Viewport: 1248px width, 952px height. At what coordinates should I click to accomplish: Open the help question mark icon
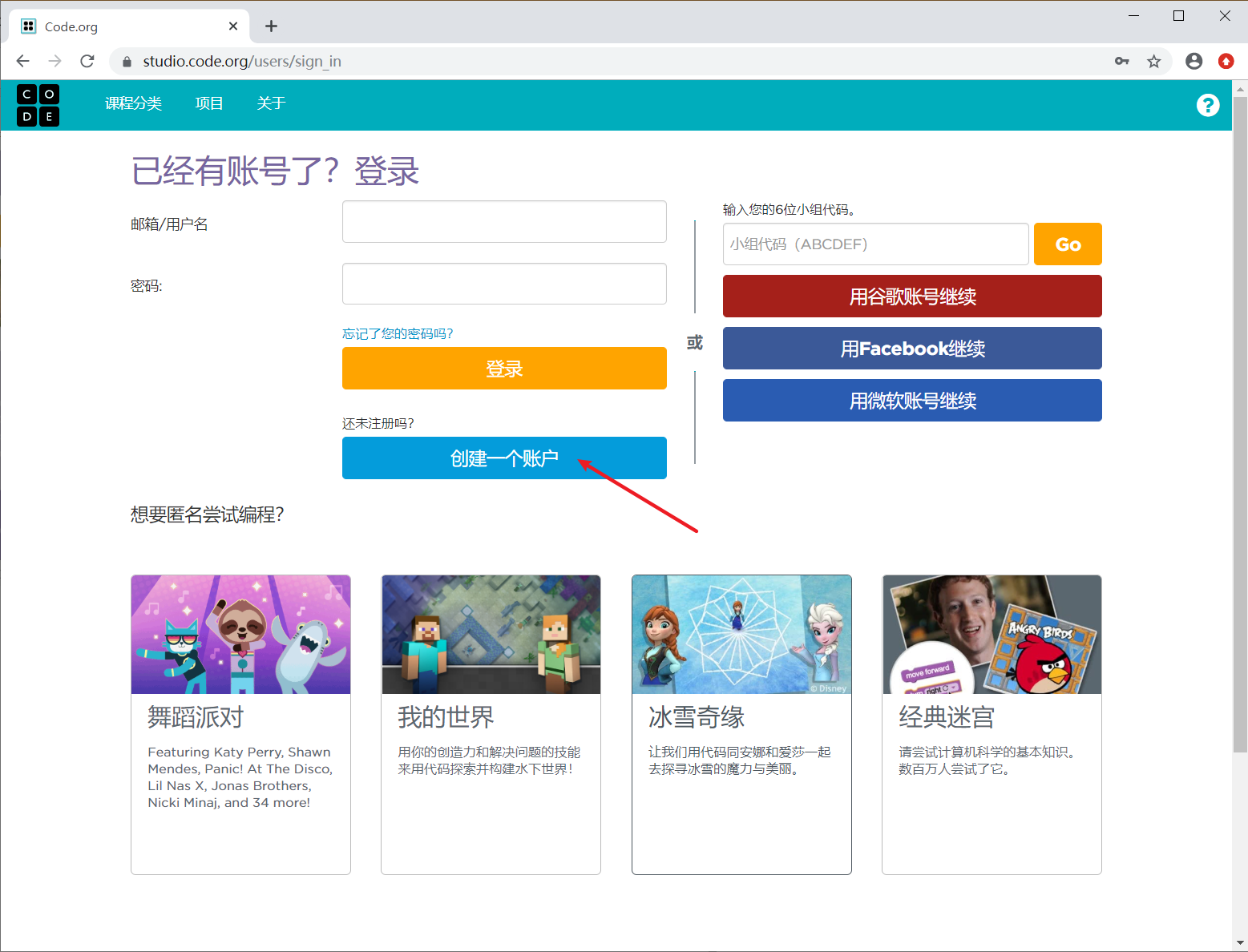[1208, 105]
